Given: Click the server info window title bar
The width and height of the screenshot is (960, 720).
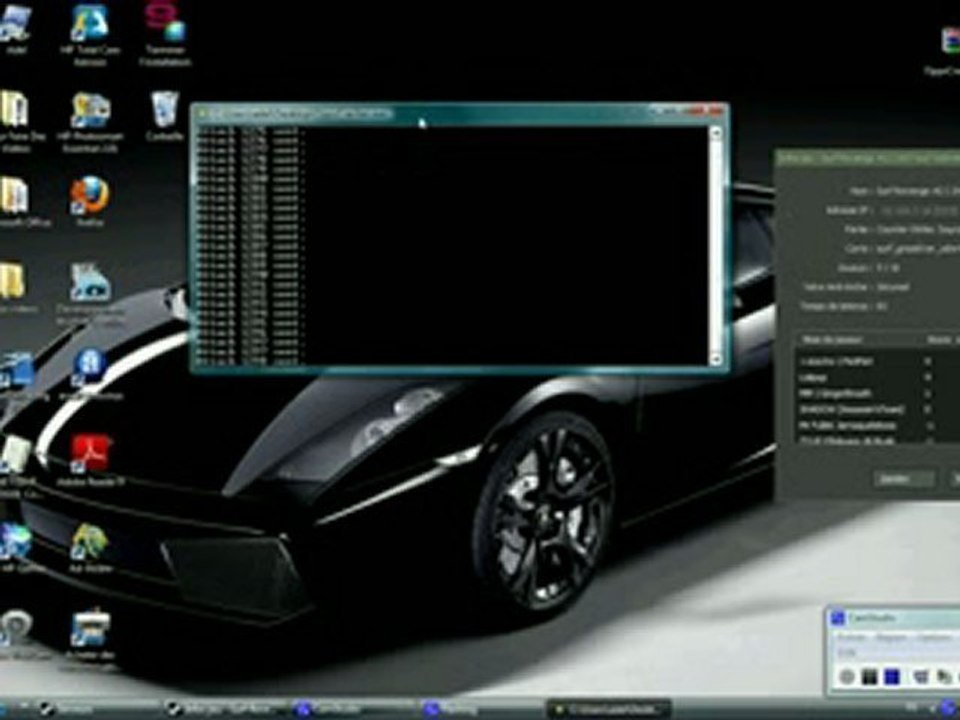Looking at the screenshot, I should (868, 158).
